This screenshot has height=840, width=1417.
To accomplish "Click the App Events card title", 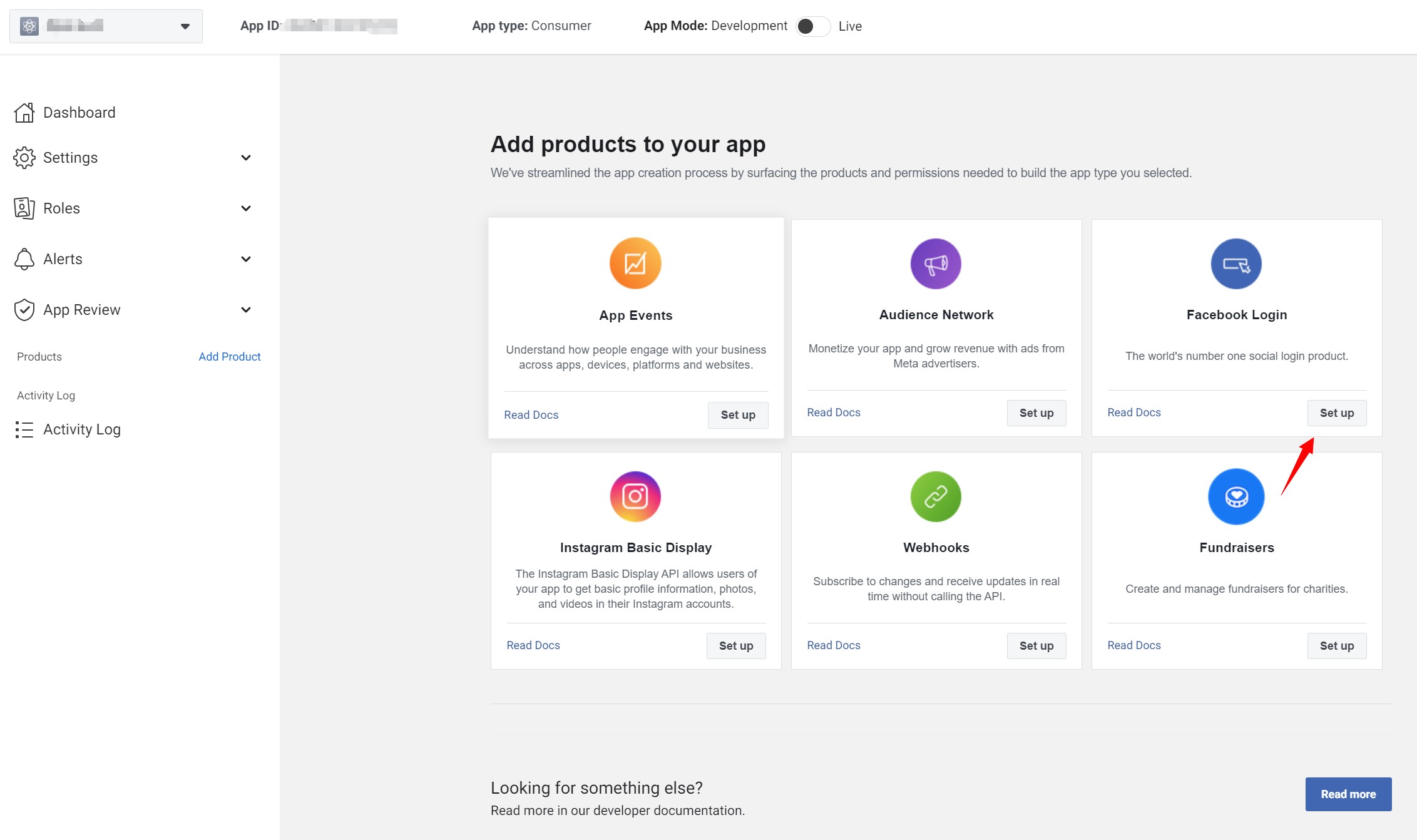I will (636, 315).
